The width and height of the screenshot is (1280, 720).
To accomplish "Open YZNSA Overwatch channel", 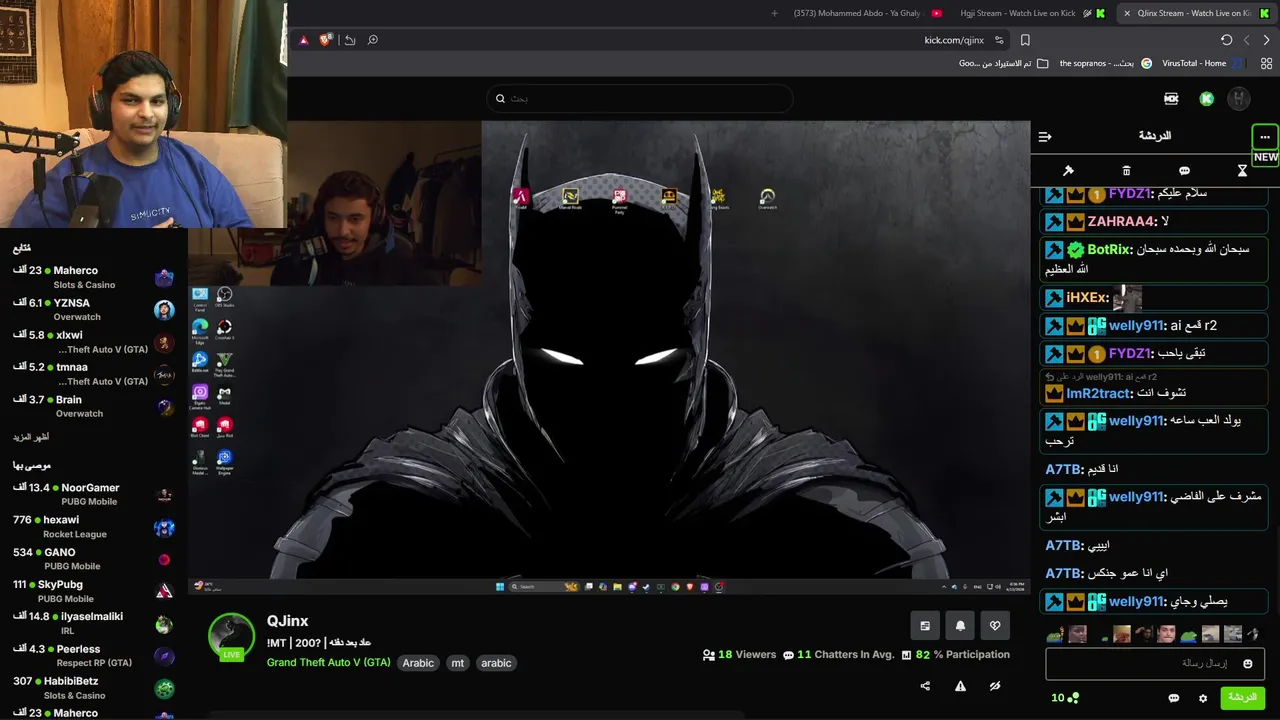I will click(95, 309).
